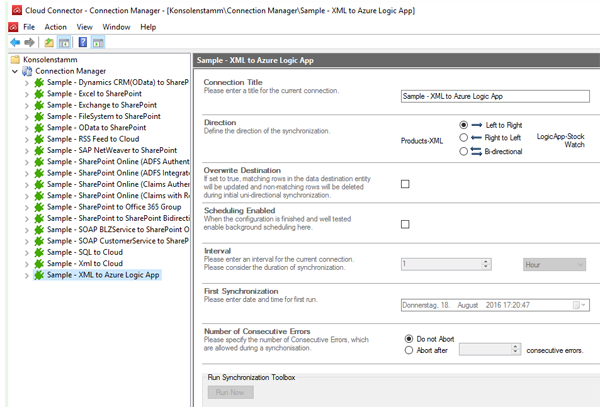Click the up one level folder icon
Screen dimensions: 600x407
click(x=49, y=43)
